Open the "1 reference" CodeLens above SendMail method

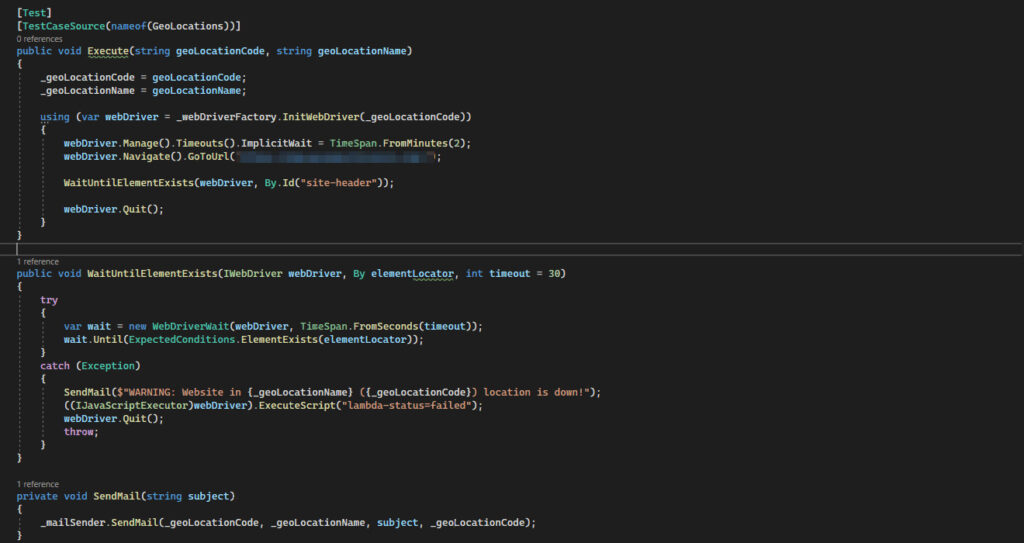pyautogui.click(x=38, y=484)
